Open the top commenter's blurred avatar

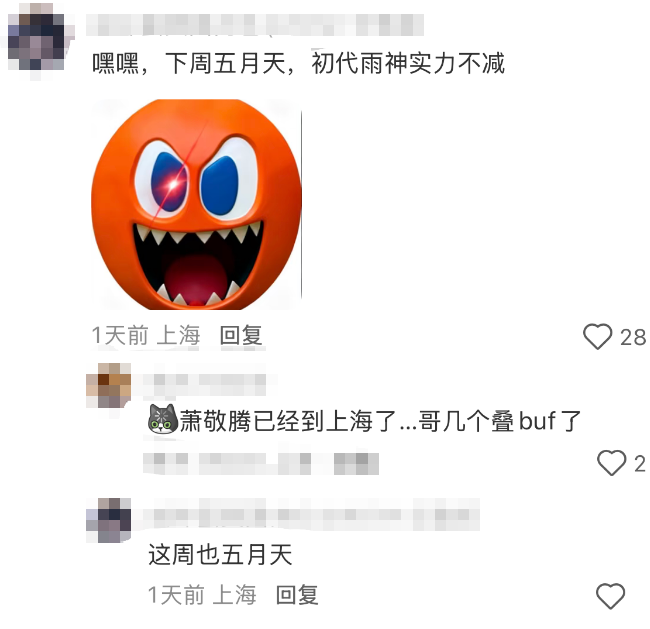pos(37,41)
